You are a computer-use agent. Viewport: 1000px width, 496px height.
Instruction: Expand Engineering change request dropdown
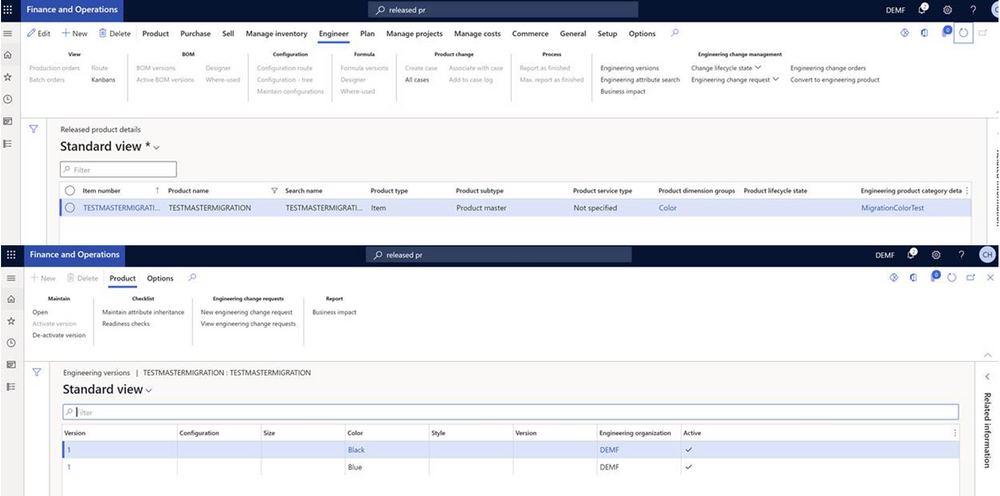click(x=776, y=80)
